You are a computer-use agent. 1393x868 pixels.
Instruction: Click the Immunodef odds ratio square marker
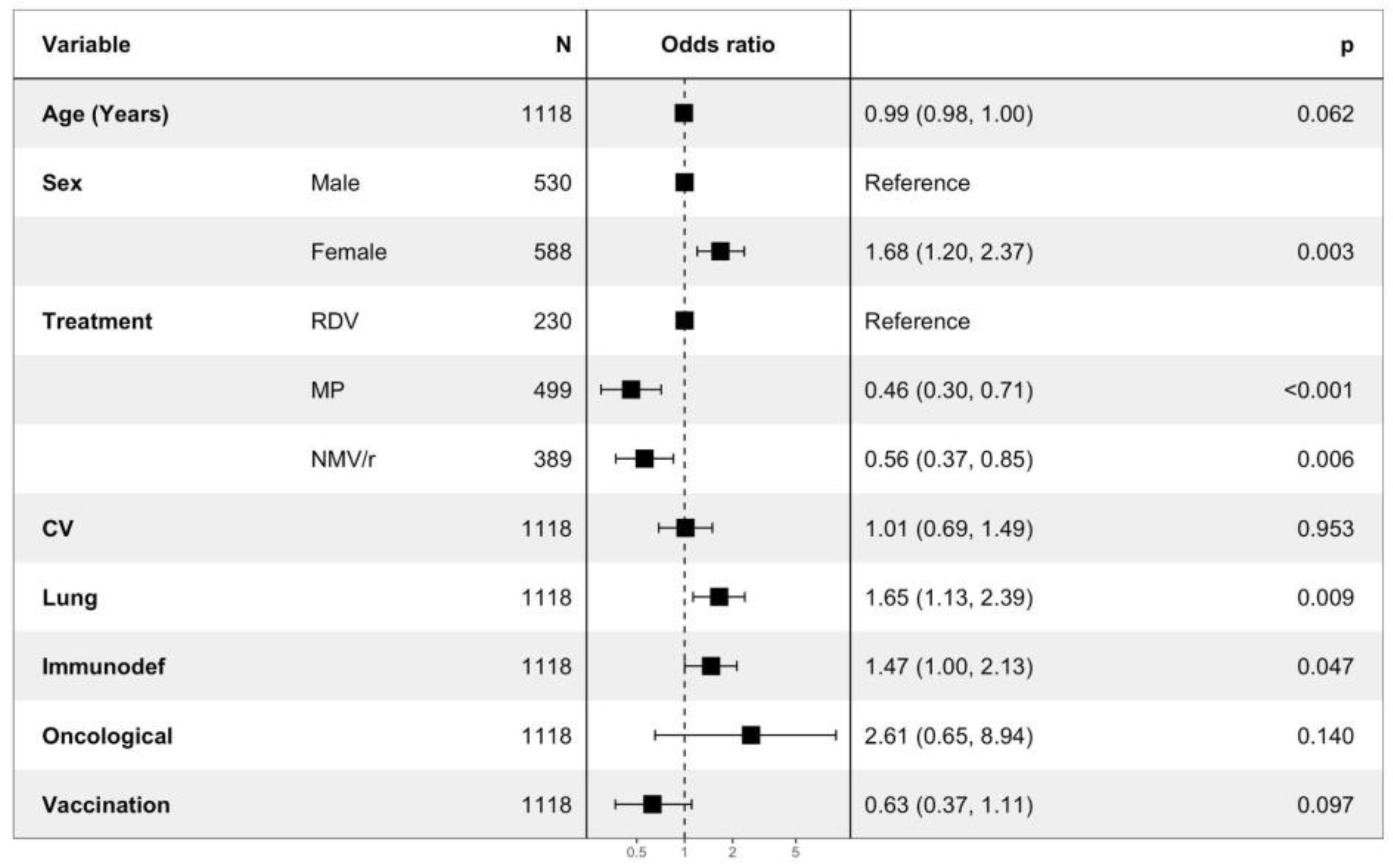pos(711,666)
